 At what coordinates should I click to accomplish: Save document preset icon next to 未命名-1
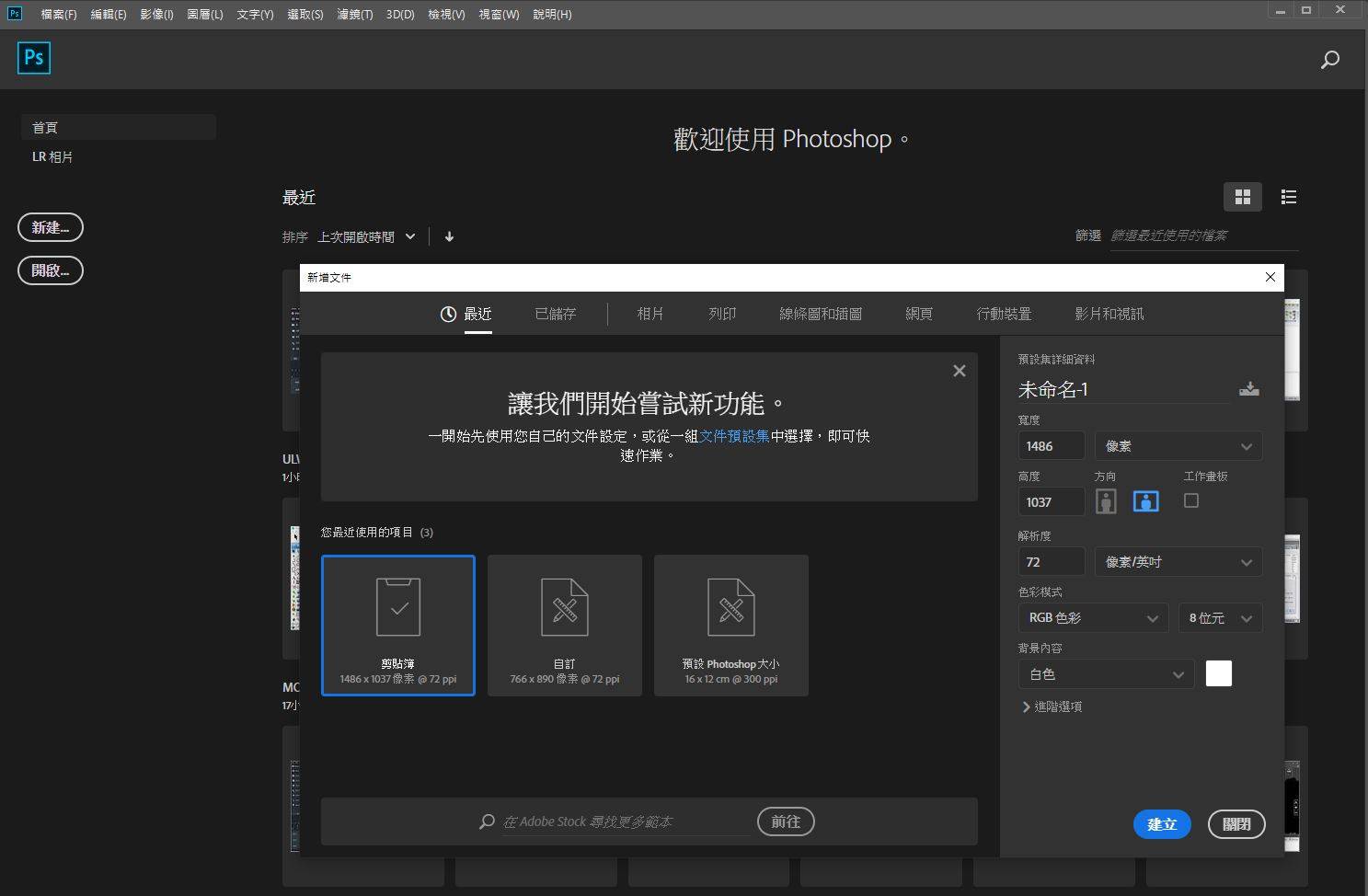coord(1248,388)
